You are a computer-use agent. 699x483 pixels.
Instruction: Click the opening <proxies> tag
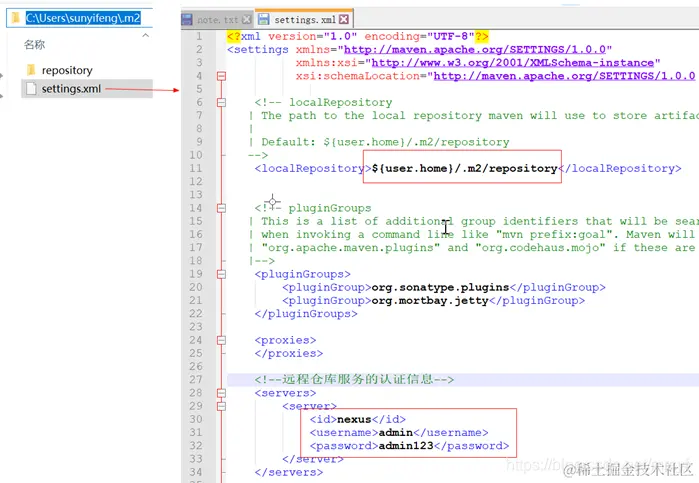[285, 340]
